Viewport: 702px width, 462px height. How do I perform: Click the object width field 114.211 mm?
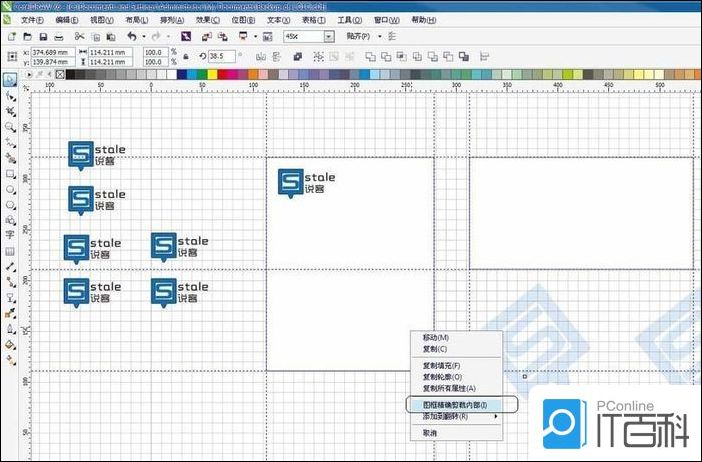tap(110, 52)
